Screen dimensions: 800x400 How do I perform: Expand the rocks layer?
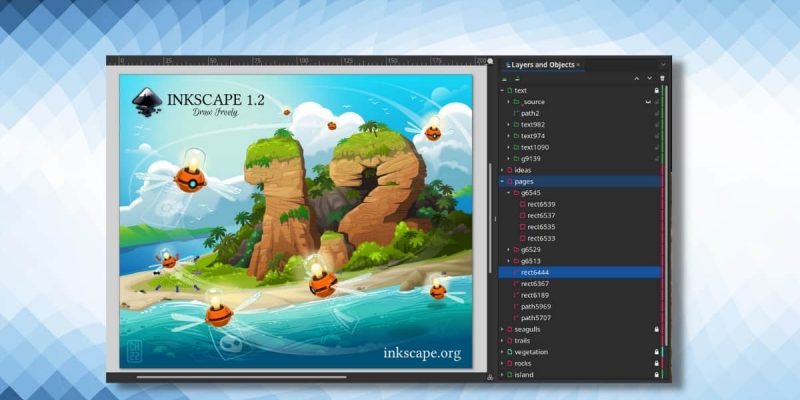(x=502, y=363)
